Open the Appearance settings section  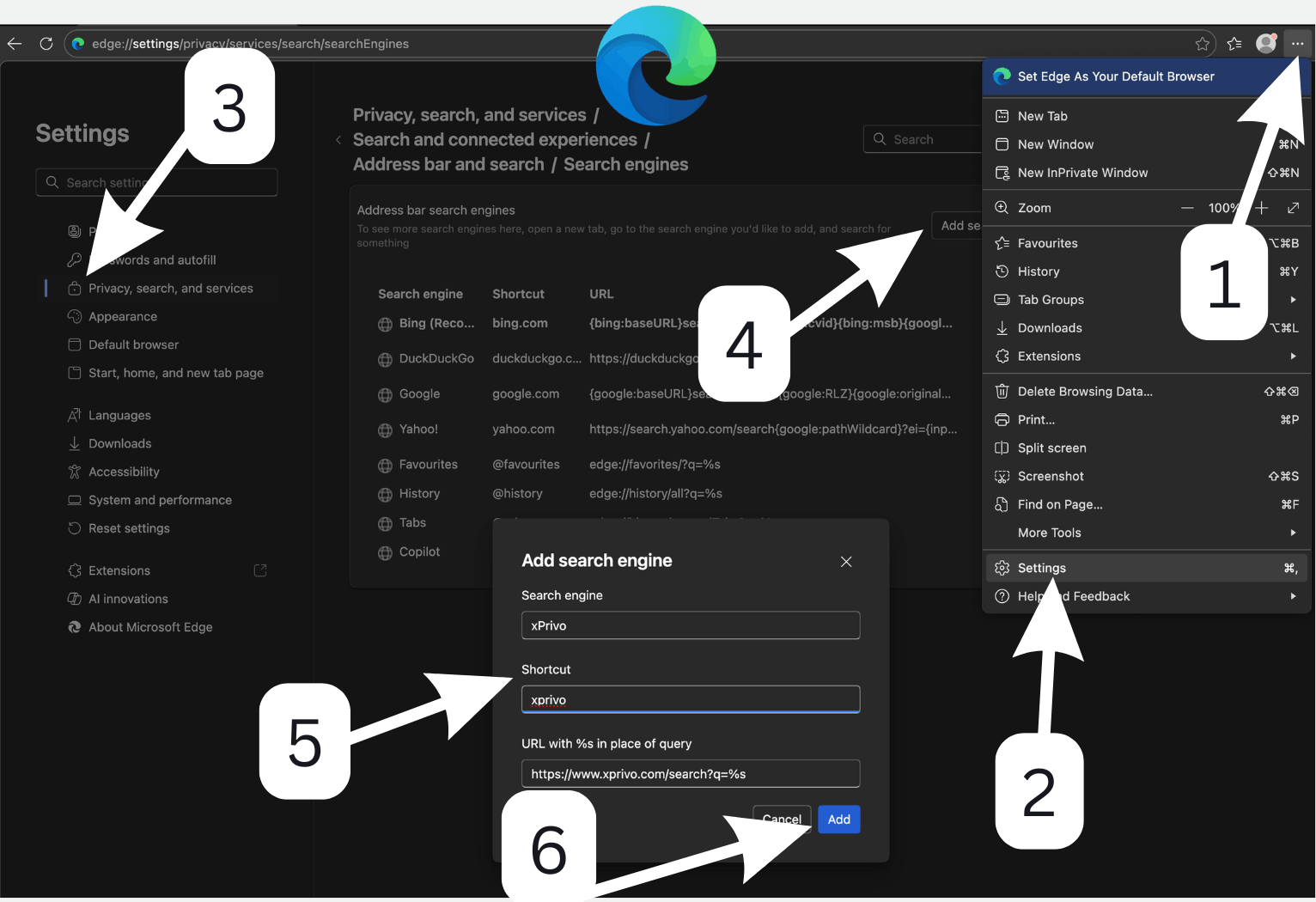click(x=123, y=317)
